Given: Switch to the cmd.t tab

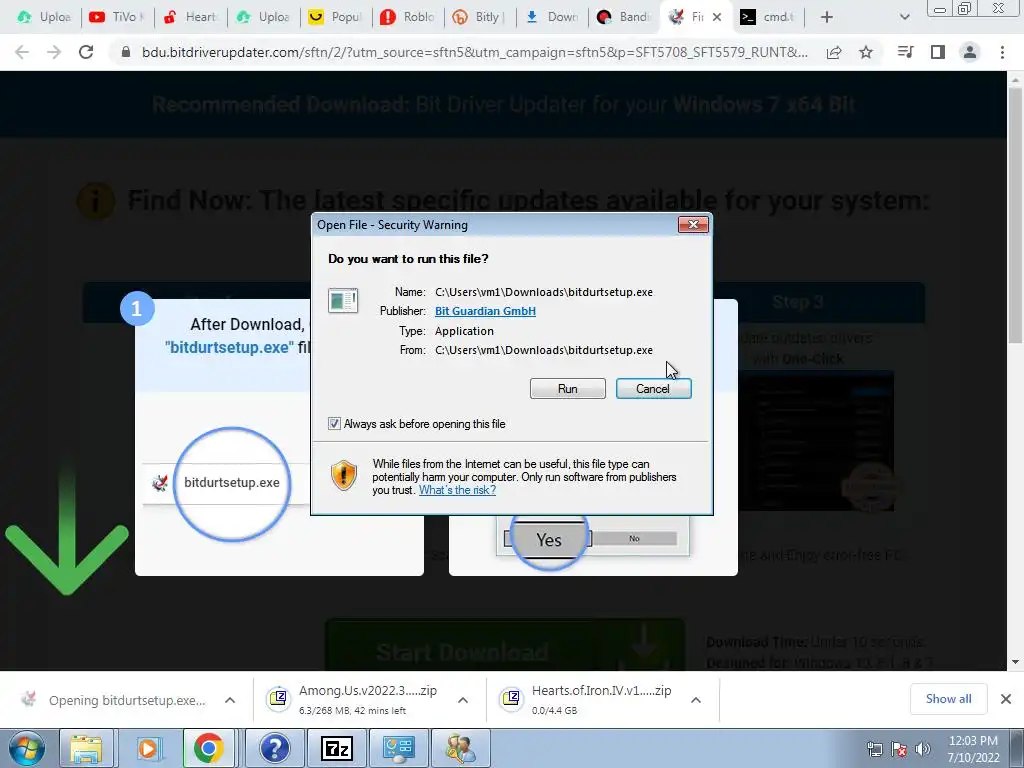Looking at the screenshot, I should point(768,17).
